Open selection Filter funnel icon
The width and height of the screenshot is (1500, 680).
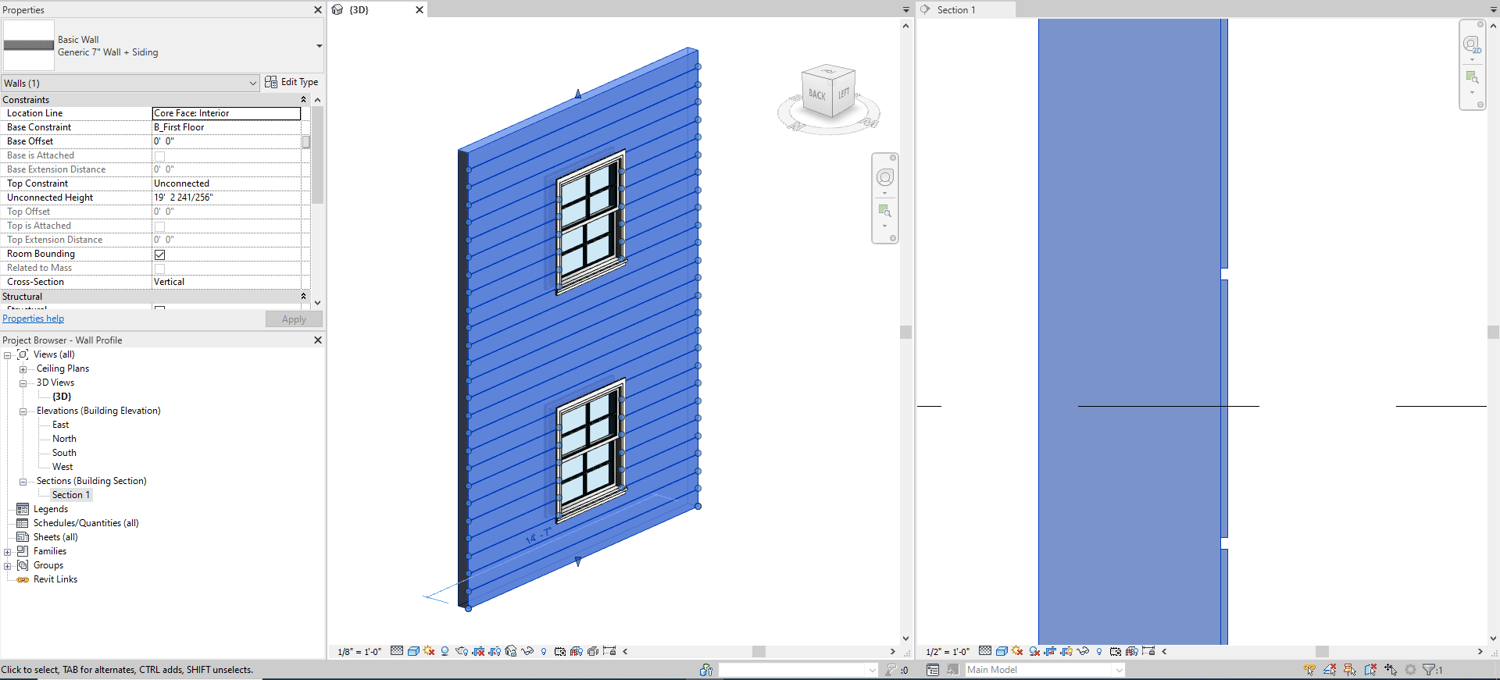pyautogui.click(x=1429, y=669)
